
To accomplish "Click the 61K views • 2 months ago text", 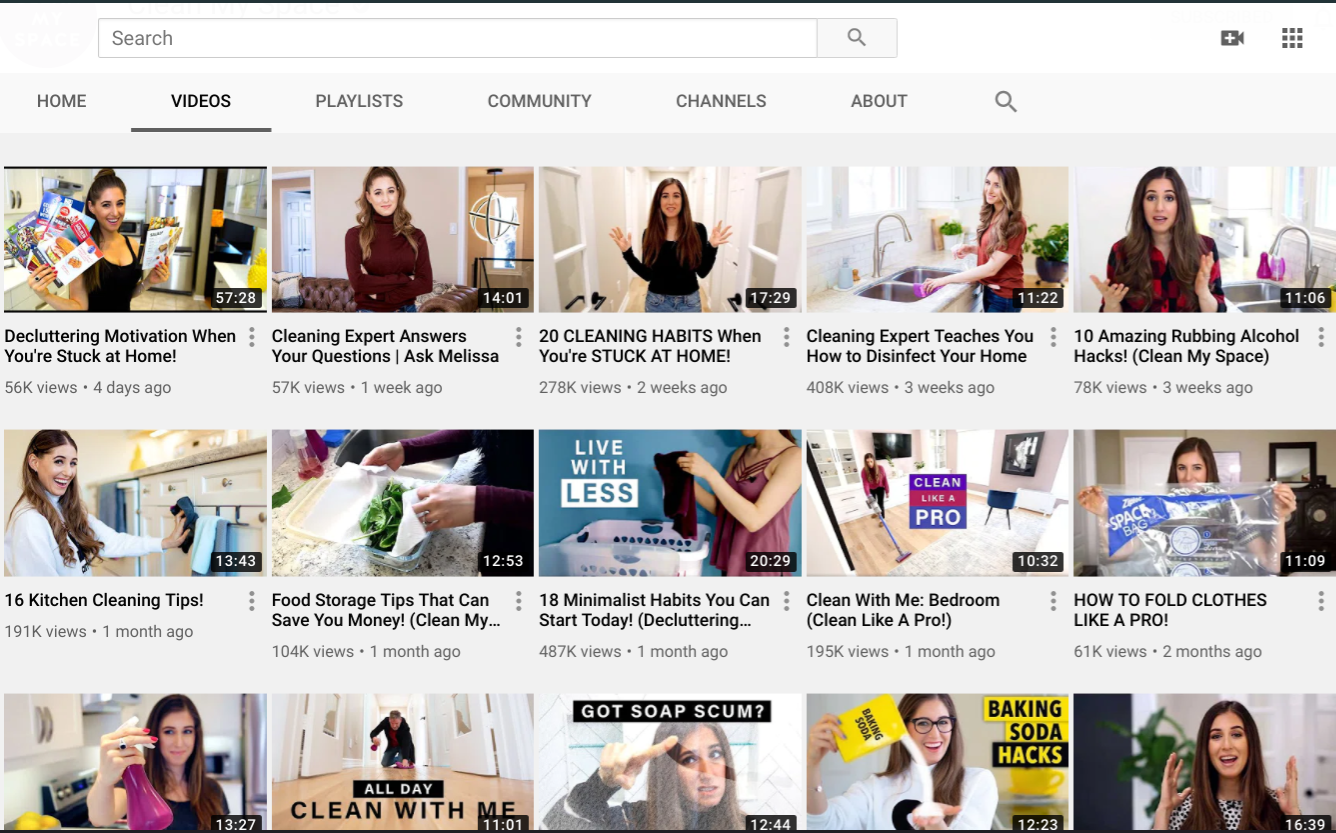I will point(1168,652).
